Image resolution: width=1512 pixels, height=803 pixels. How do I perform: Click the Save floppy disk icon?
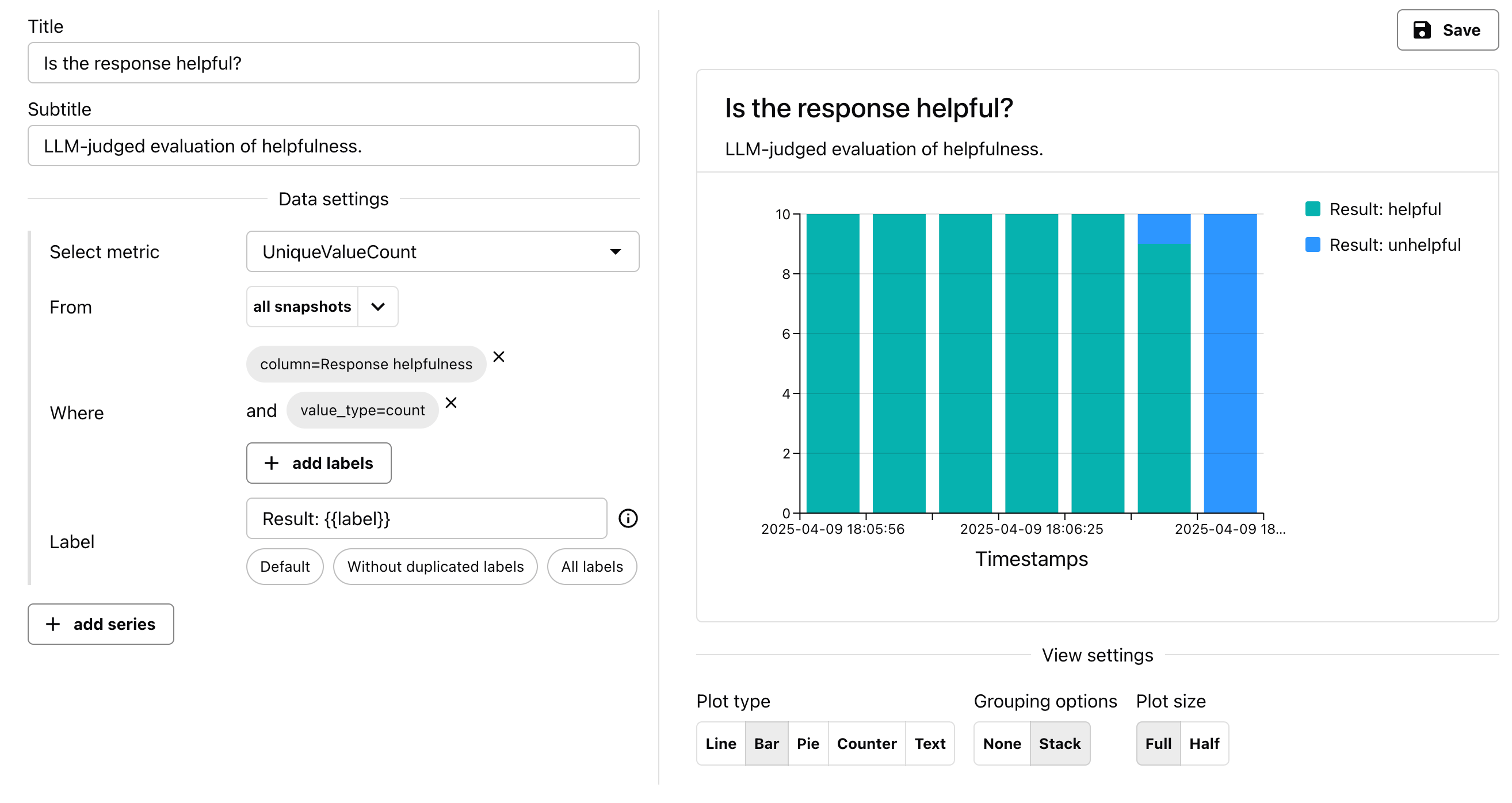(1422, 30)
